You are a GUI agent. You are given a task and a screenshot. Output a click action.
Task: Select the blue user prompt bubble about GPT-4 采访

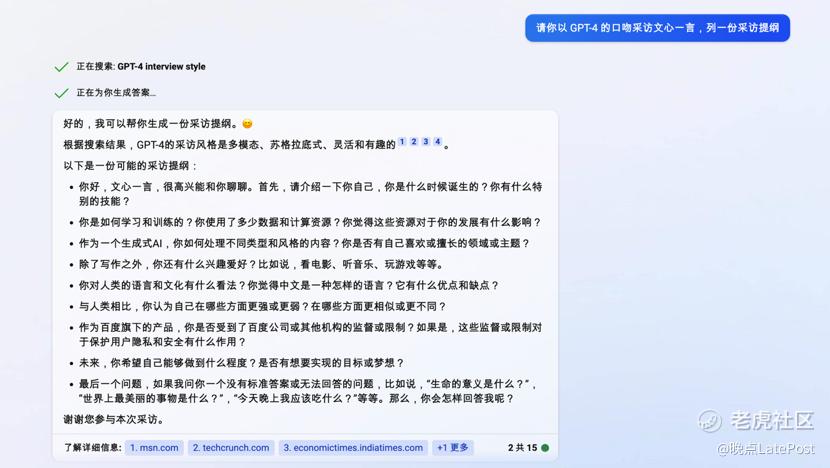pos(657,28)
